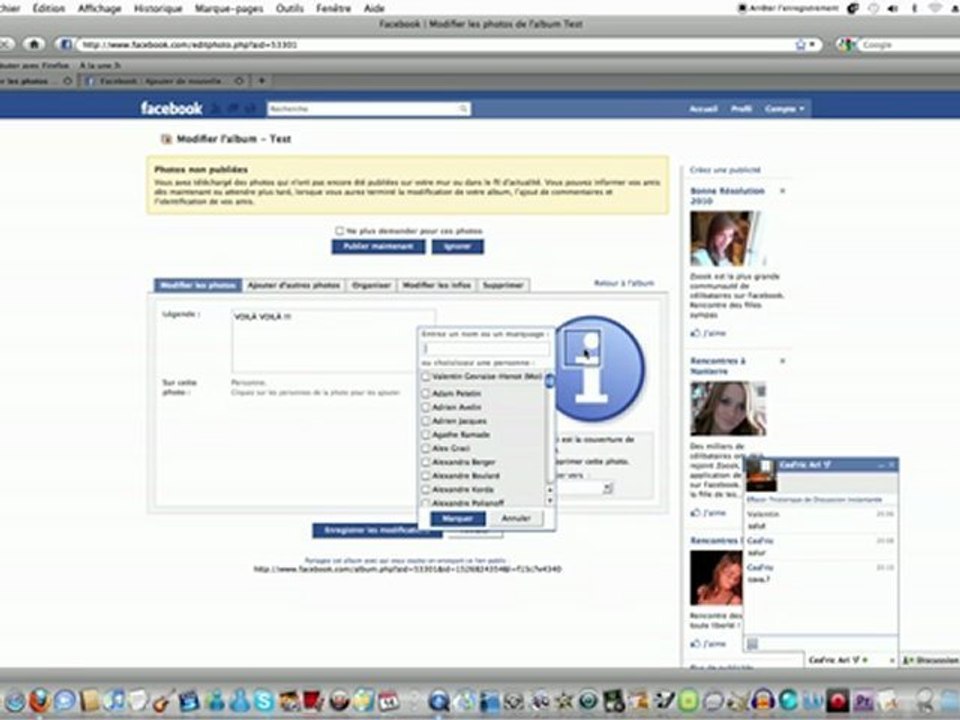
Task: Click the Facebook logo in header
Action: (171, 108)
